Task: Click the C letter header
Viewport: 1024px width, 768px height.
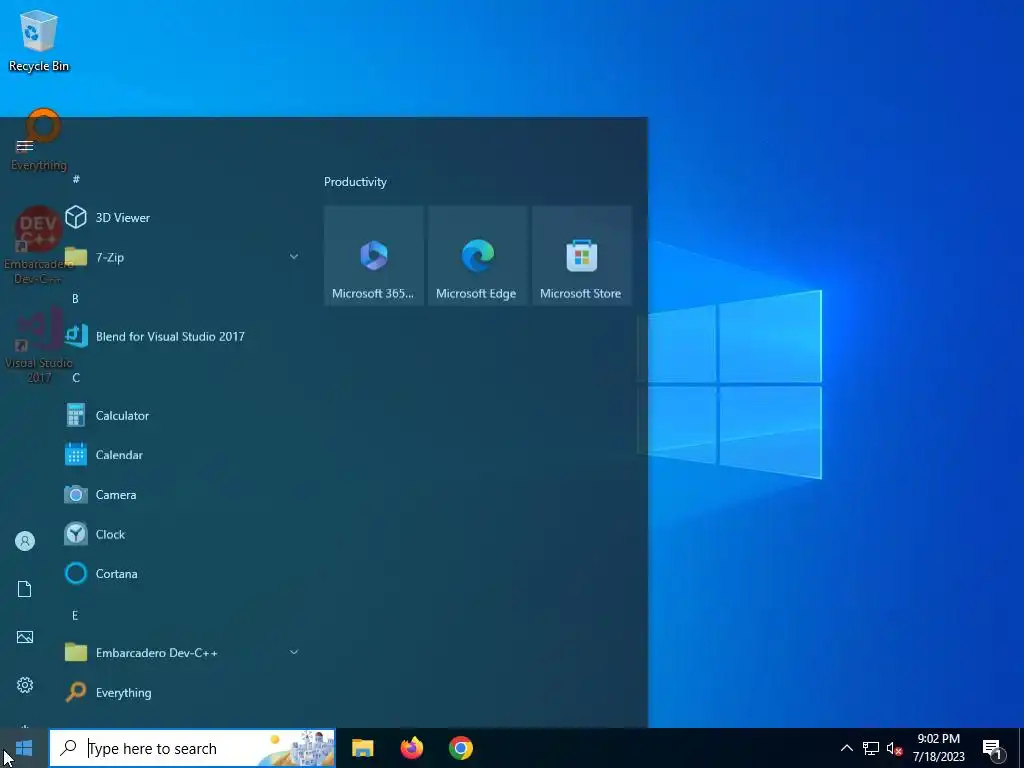Action: pos(76,377)
